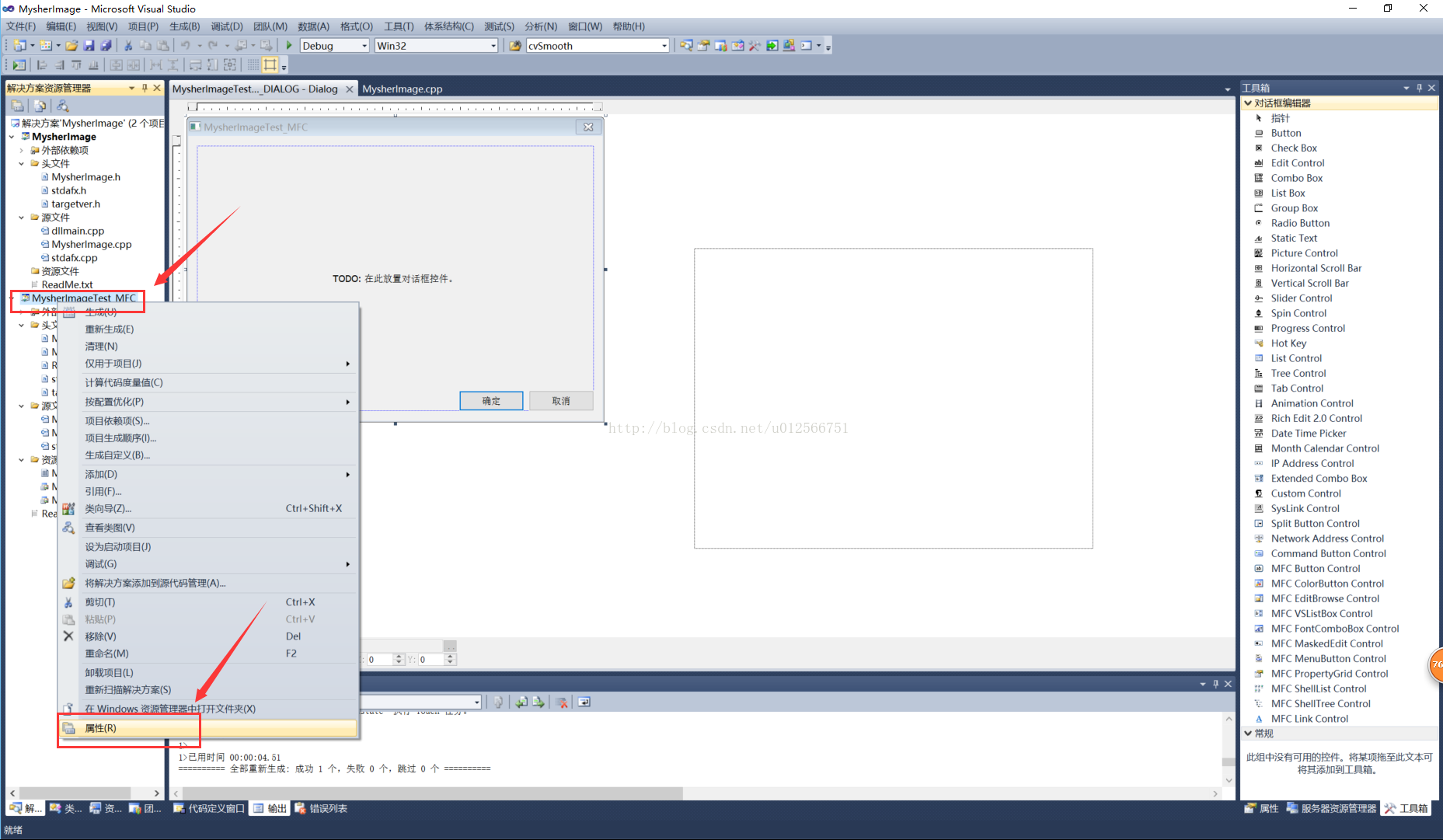The height and width of the screenshot is (840, 1443).
Task: Open the cvSmooth find combo box
Action: (x=664, y=46)
